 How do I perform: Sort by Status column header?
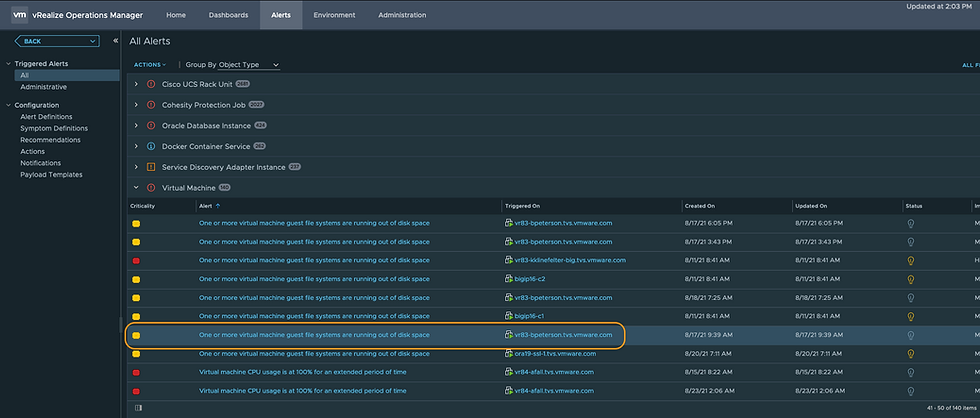tap(914, 206)
